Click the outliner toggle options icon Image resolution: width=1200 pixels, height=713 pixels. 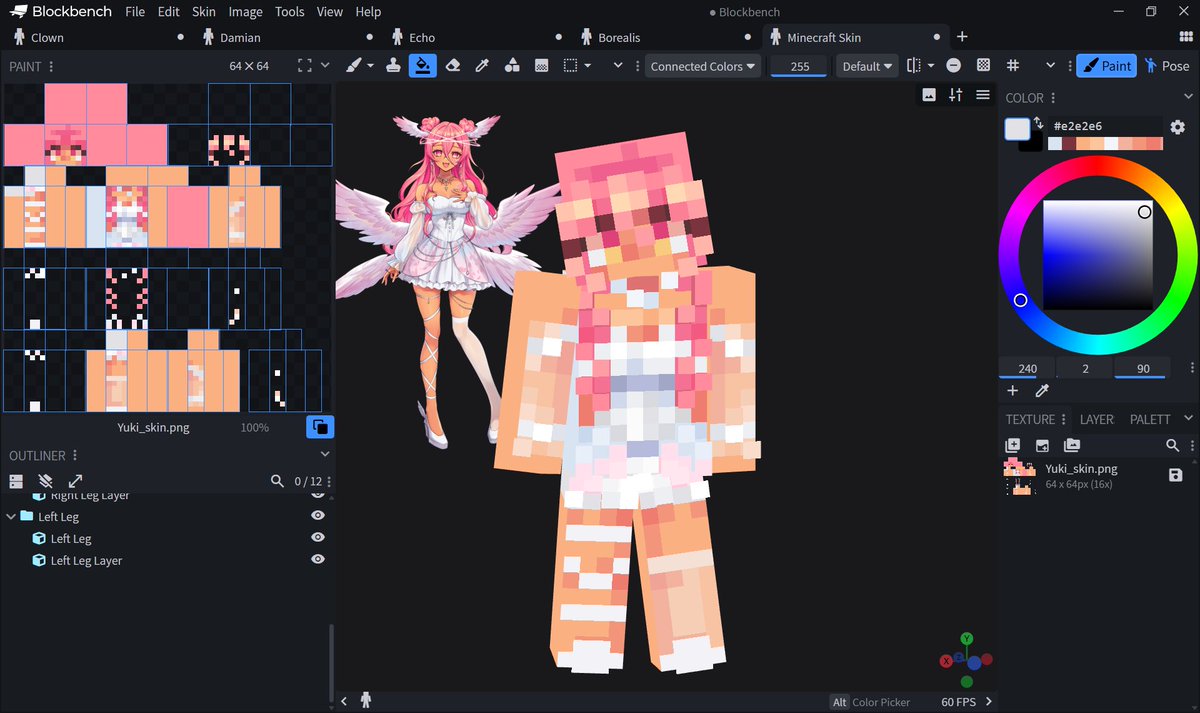[x=16, y=481]
